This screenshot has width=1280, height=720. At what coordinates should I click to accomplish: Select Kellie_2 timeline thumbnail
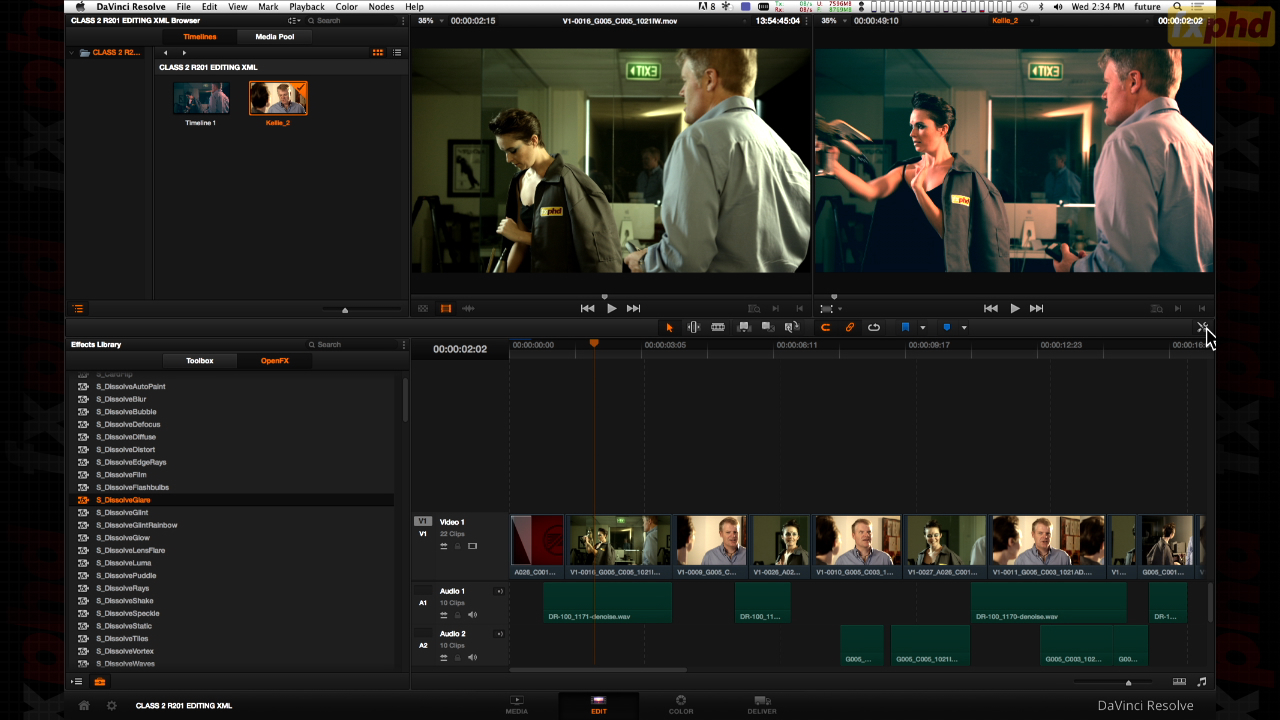278,98
